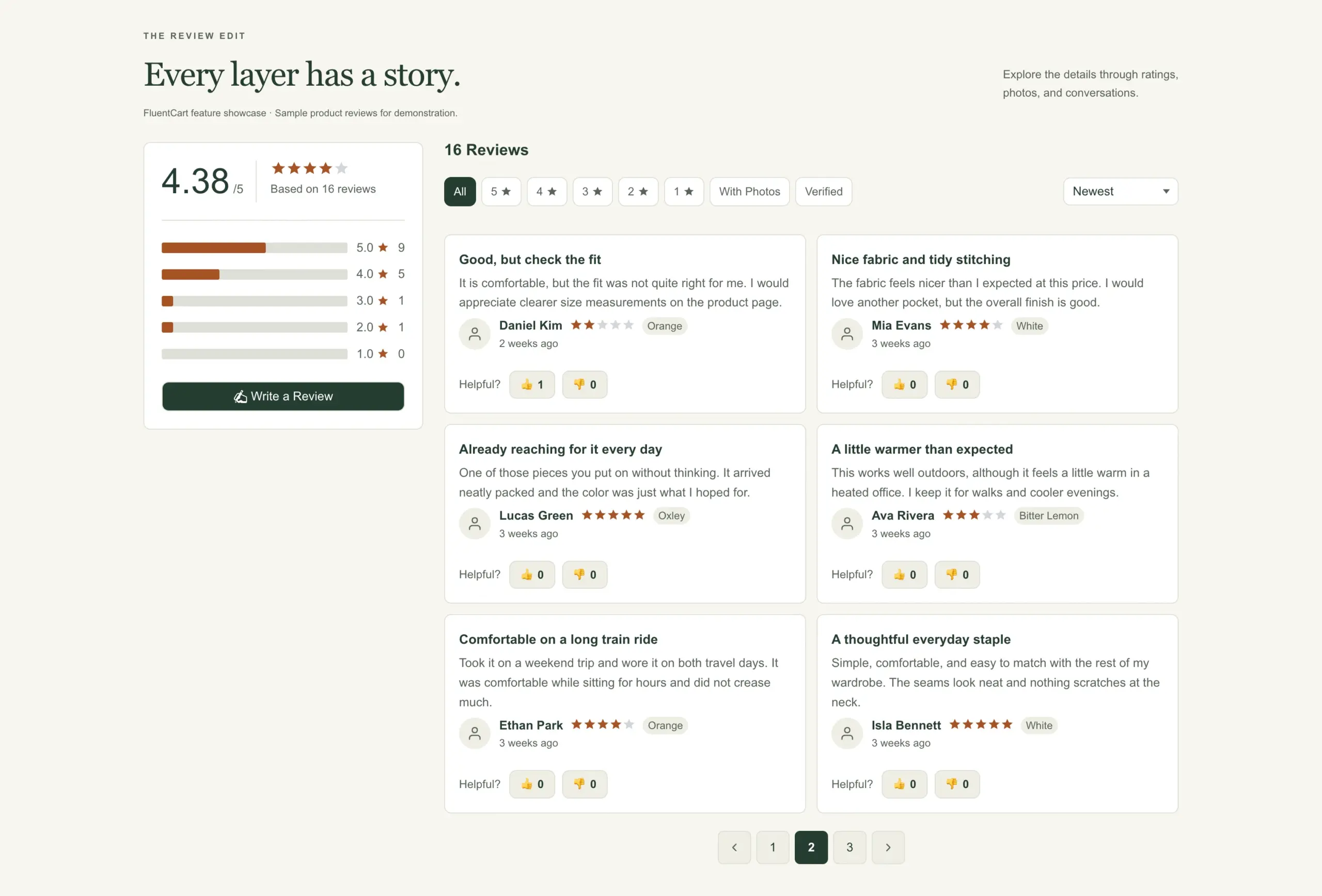Thumbs up Isla Bennett's review
The height and width of the screenshot is (896, 1322).
point(904,784)
